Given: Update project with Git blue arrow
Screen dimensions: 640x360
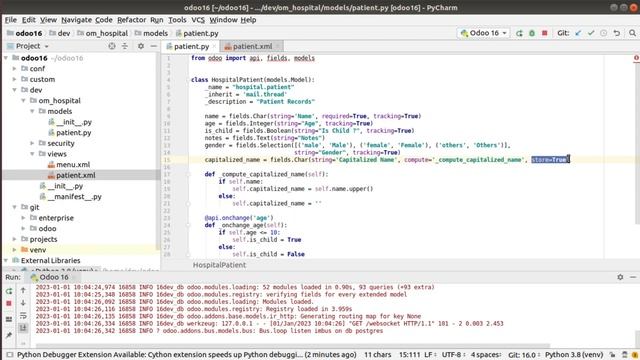Looking at the screenshot, I should [578, 33].
